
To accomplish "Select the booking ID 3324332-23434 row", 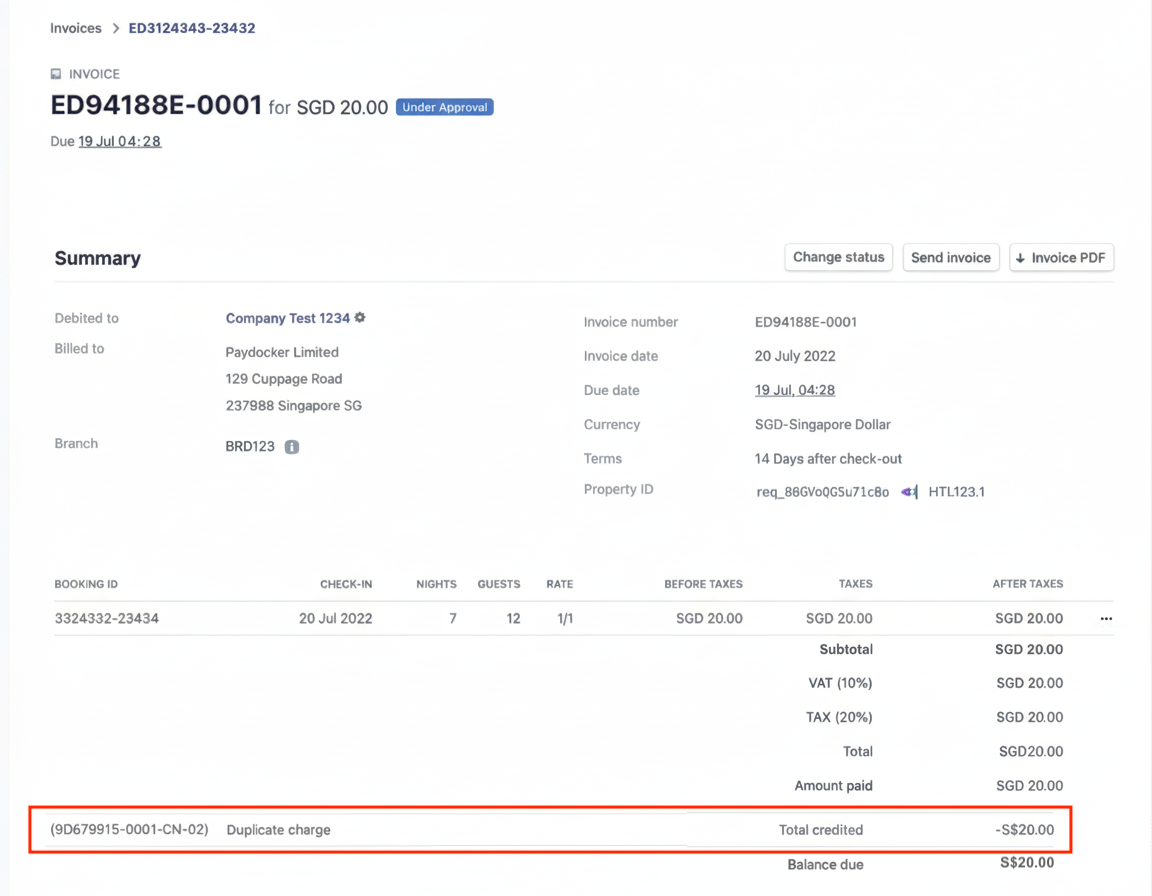I will (x=107, y=619).
